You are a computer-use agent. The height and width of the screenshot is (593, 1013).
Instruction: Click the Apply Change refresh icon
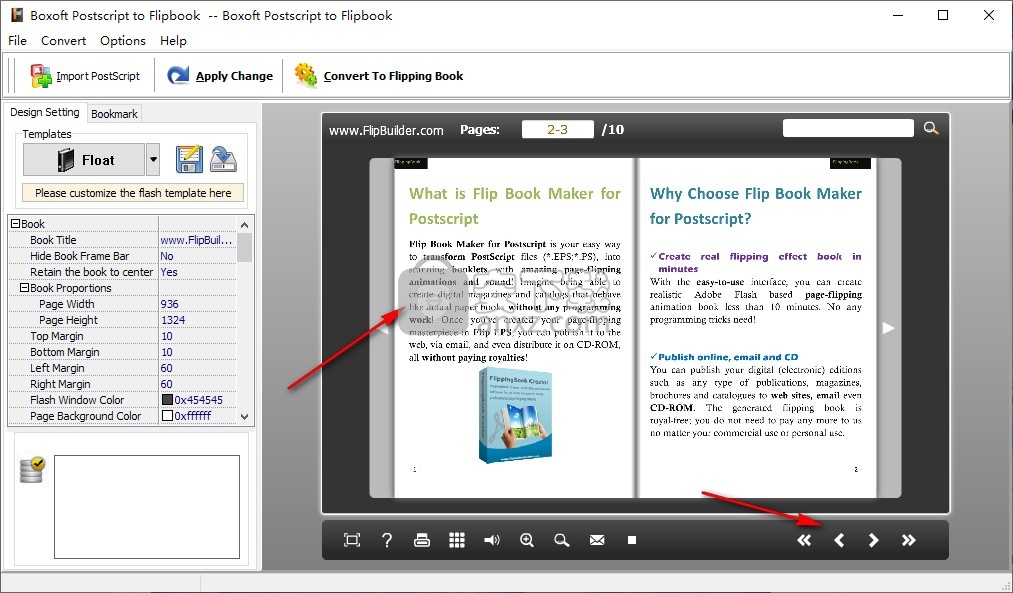[x=178, y=76]
